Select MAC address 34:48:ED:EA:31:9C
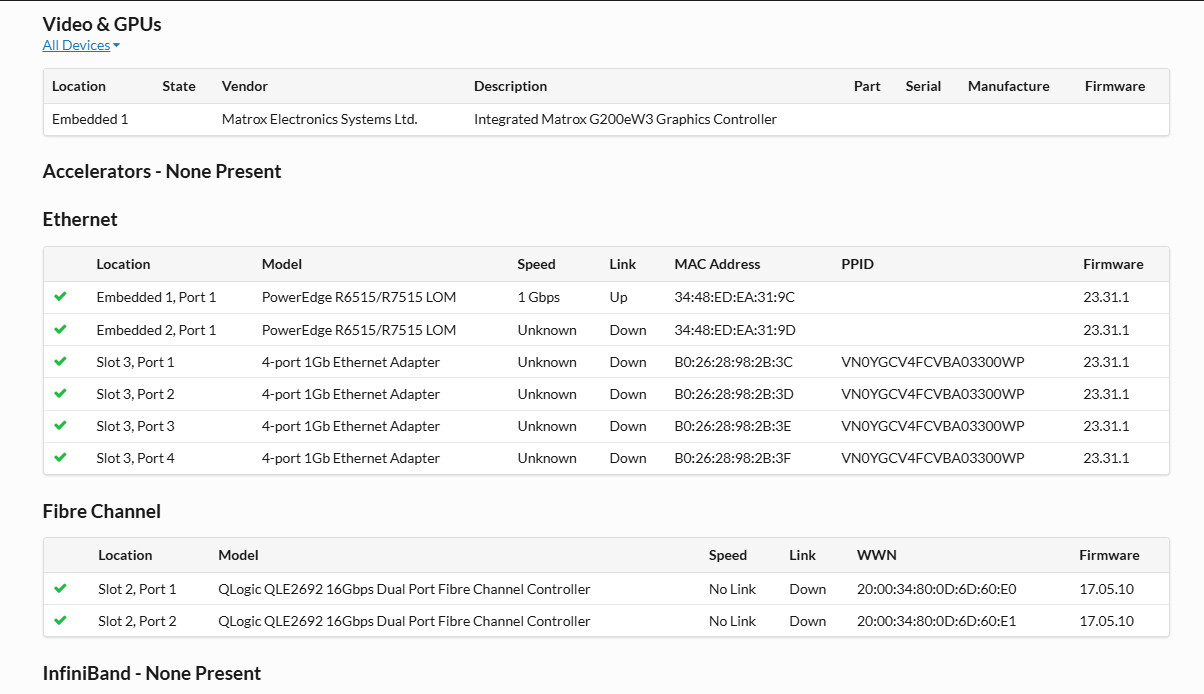 [x=734, y=297]
